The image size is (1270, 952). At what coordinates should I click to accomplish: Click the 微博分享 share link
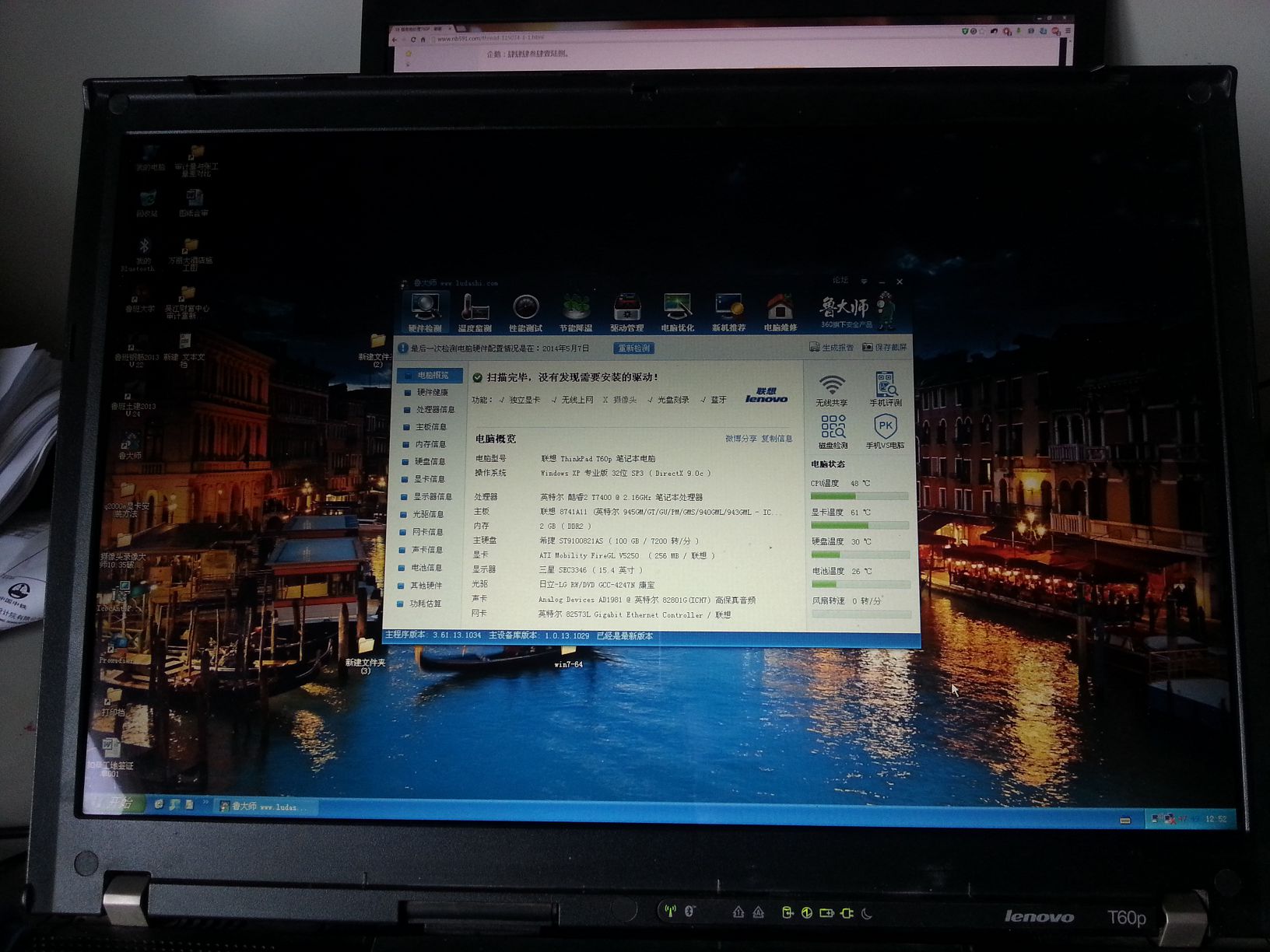[x=740, y=439]
